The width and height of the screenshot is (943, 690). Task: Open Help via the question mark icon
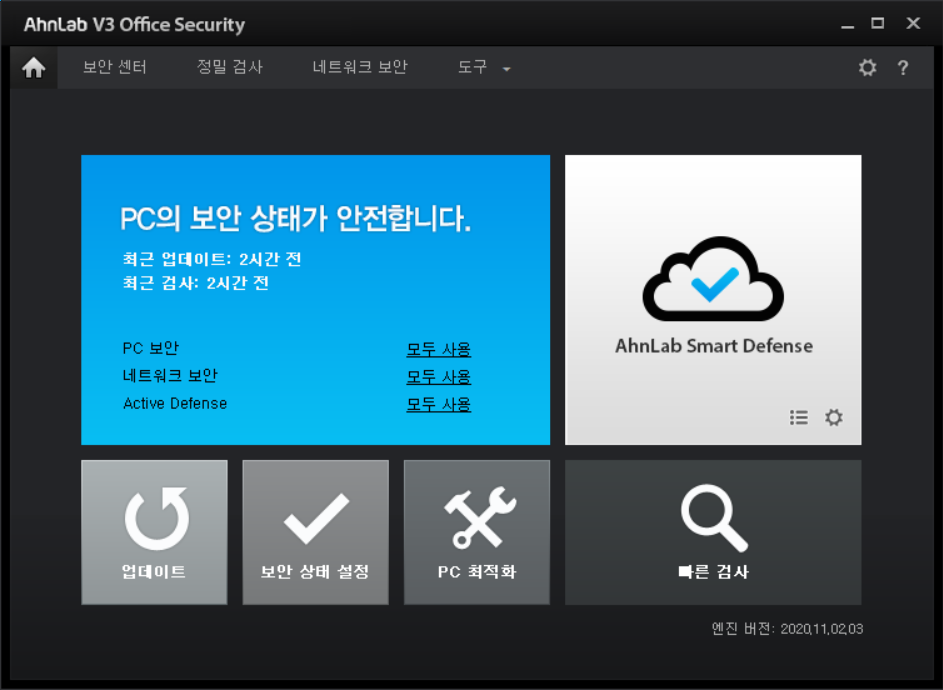903,68
